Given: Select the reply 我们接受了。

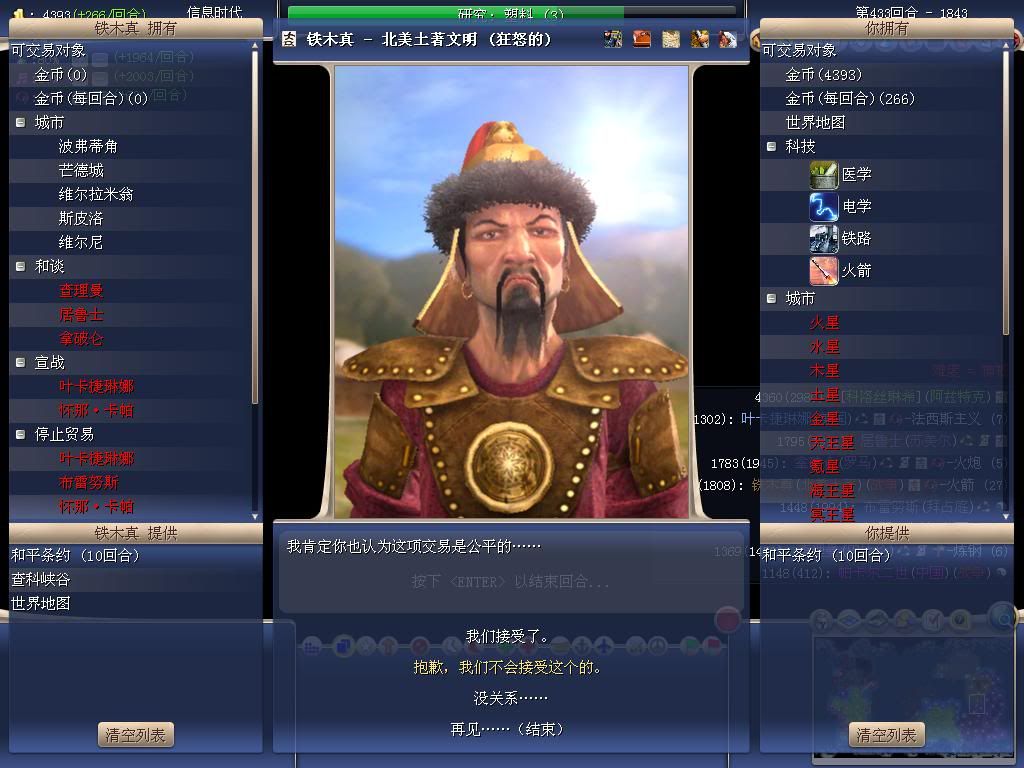Looking at the screenshot, I should (x=507, y=636).
